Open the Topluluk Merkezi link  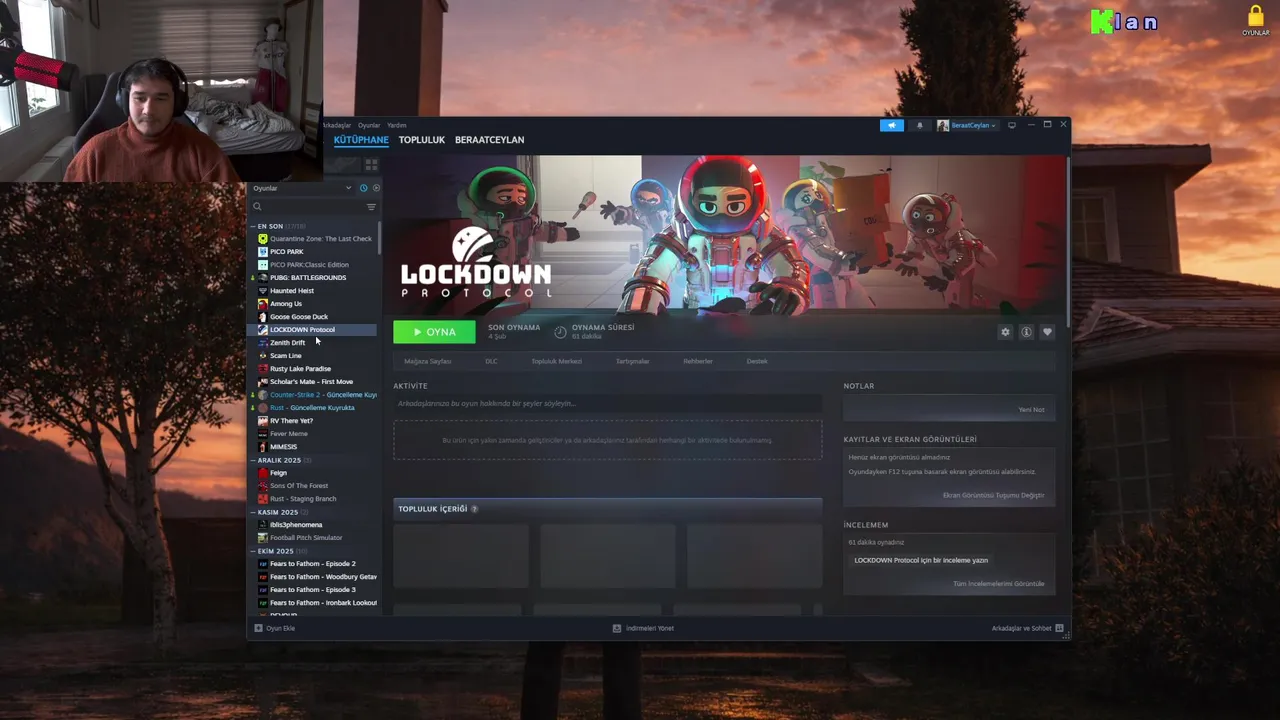(x=556, y=361)
